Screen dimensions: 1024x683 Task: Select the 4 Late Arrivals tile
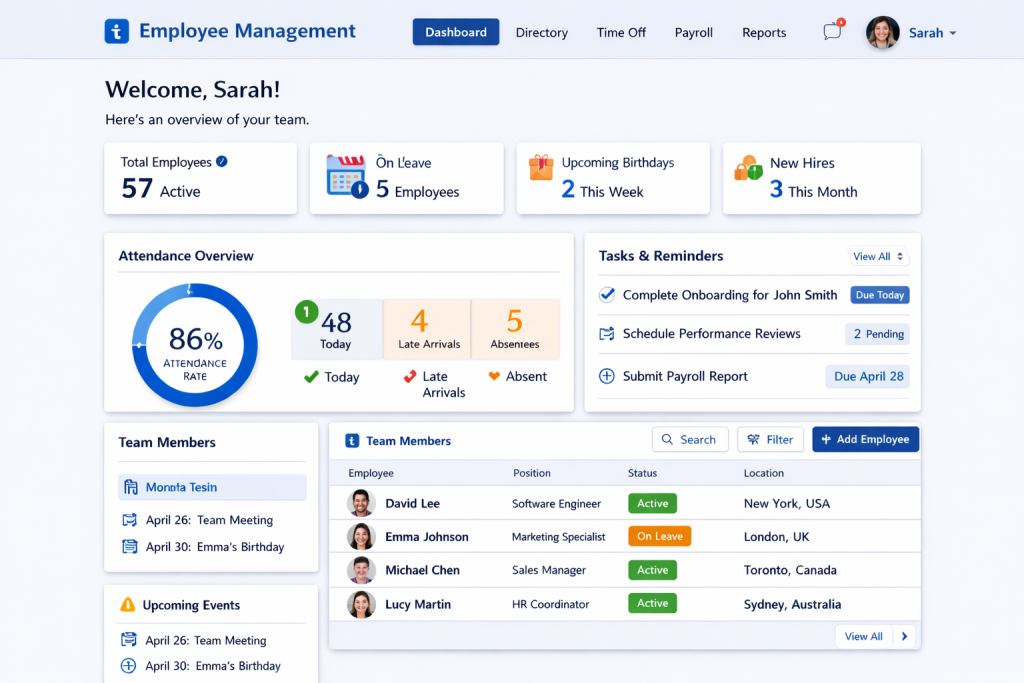click(428, 330)
